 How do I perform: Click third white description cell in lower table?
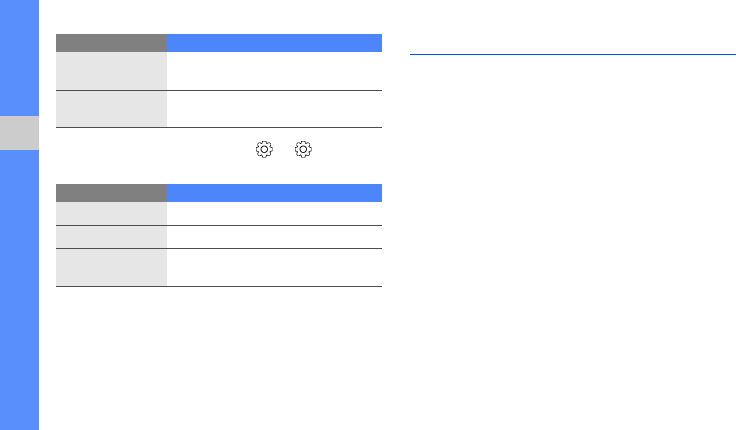coord(274,267)
